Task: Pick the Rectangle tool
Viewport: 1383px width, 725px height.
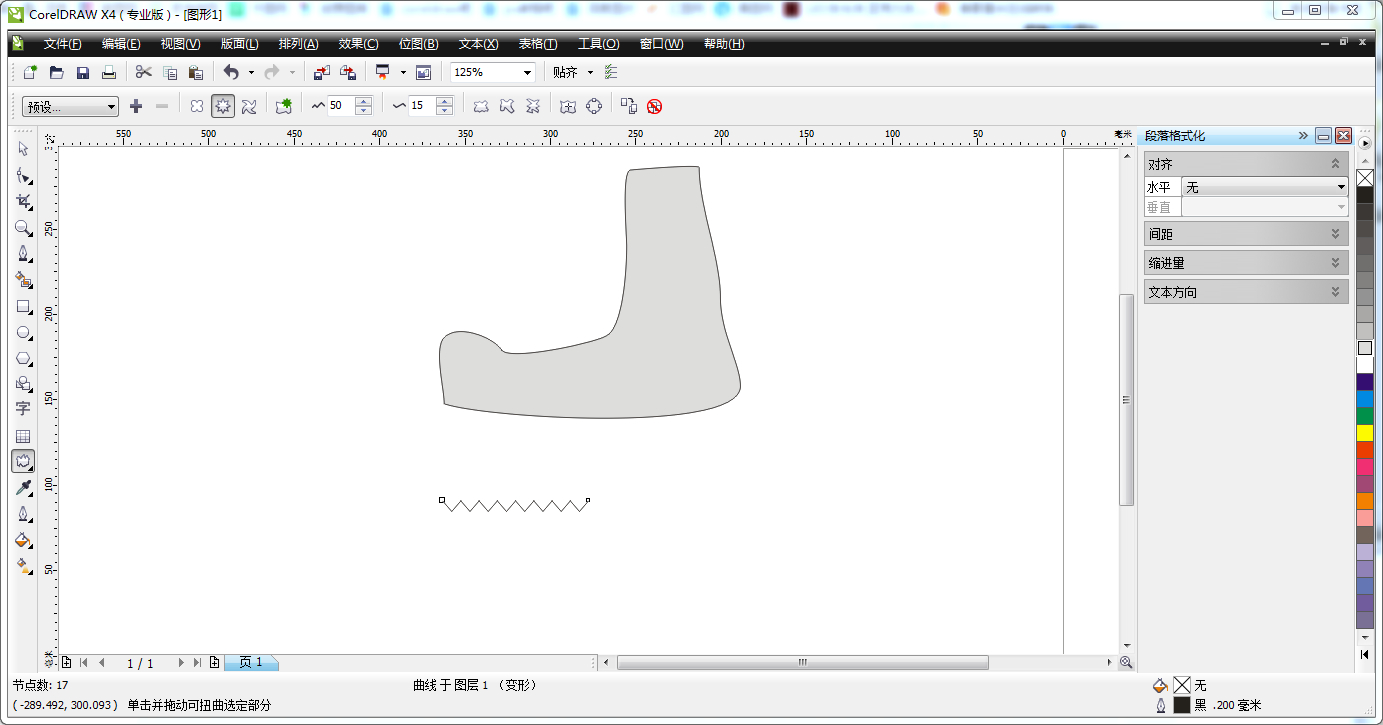Action: 23,306
